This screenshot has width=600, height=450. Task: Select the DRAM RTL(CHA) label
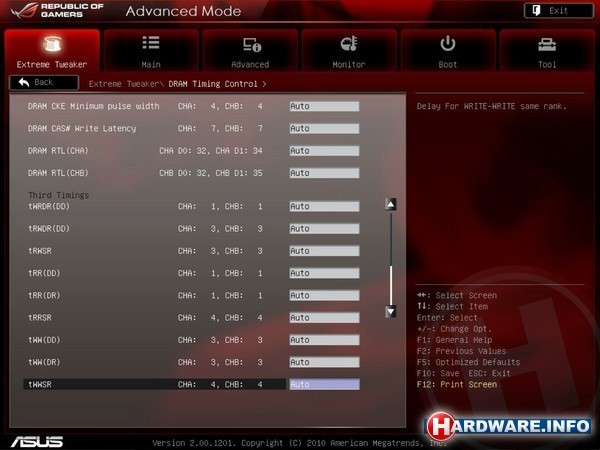click(58, 151)
